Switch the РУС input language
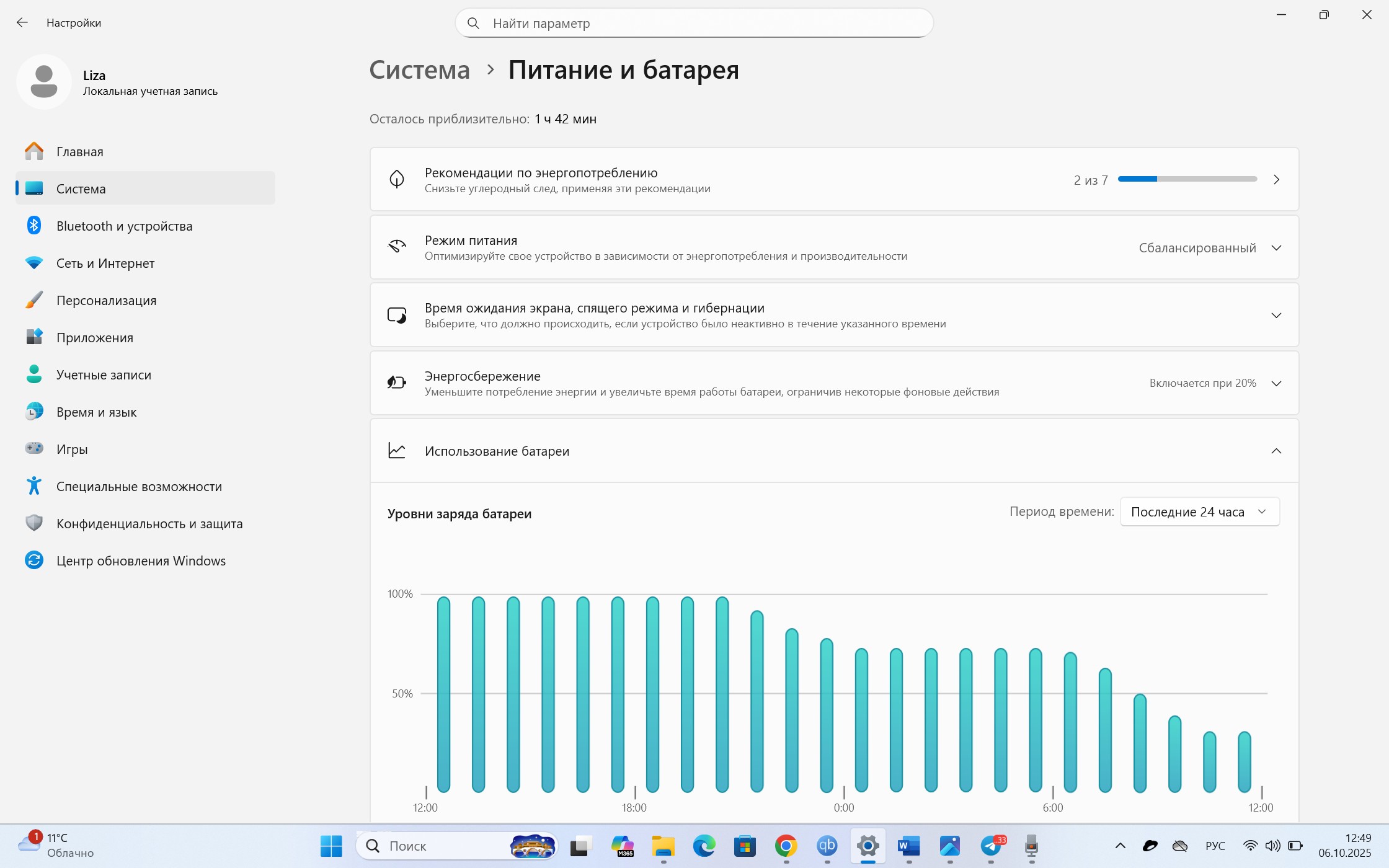This screenshot has height=868, width=1389. pos(1215,846)
